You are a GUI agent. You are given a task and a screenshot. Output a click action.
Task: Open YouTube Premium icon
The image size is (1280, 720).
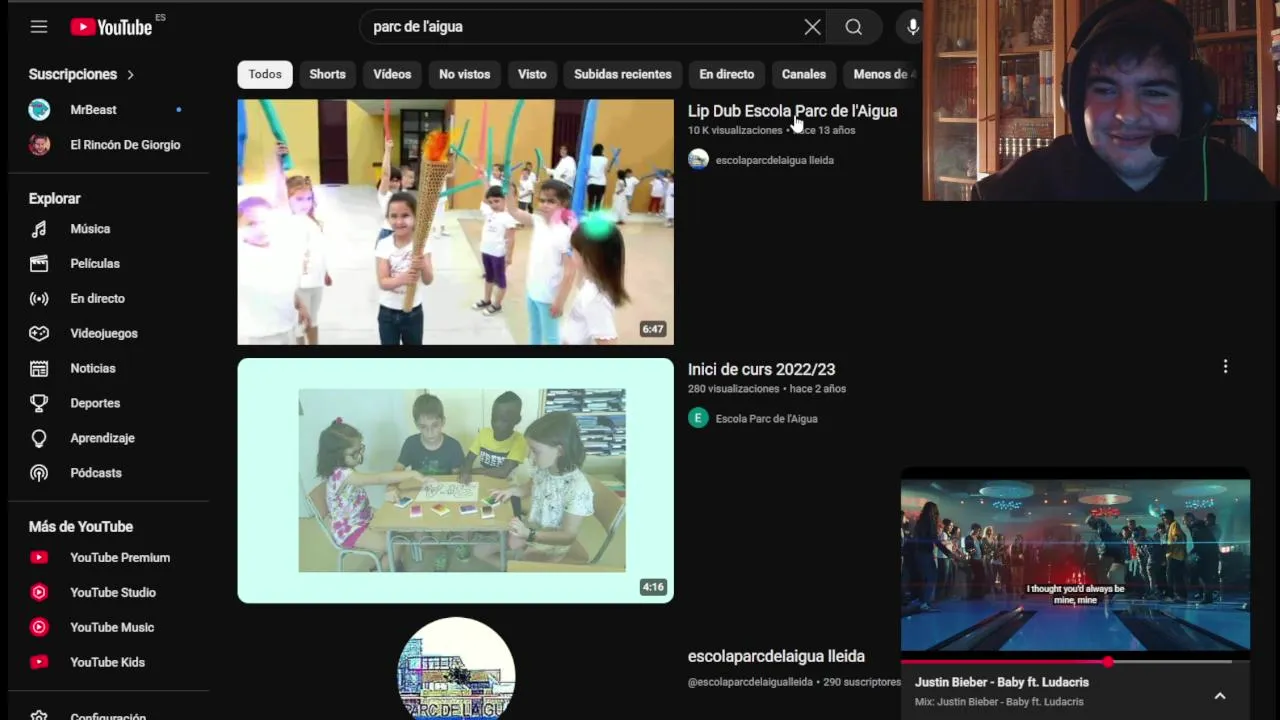tap(39, 558)
